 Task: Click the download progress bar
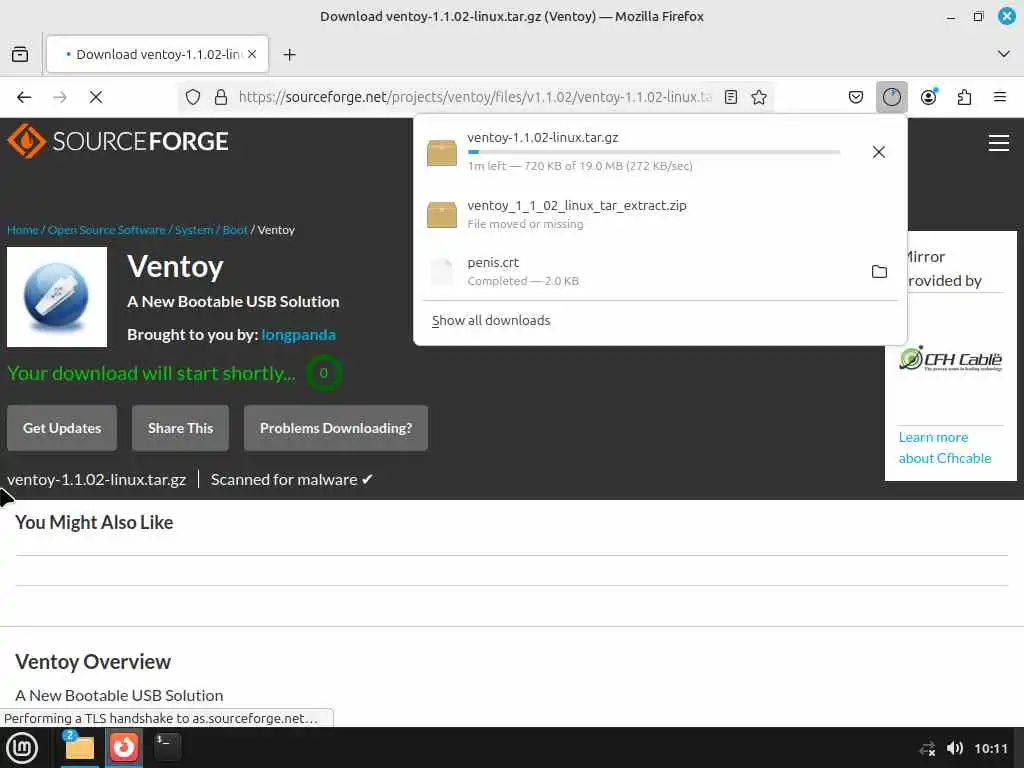point(654,152)
